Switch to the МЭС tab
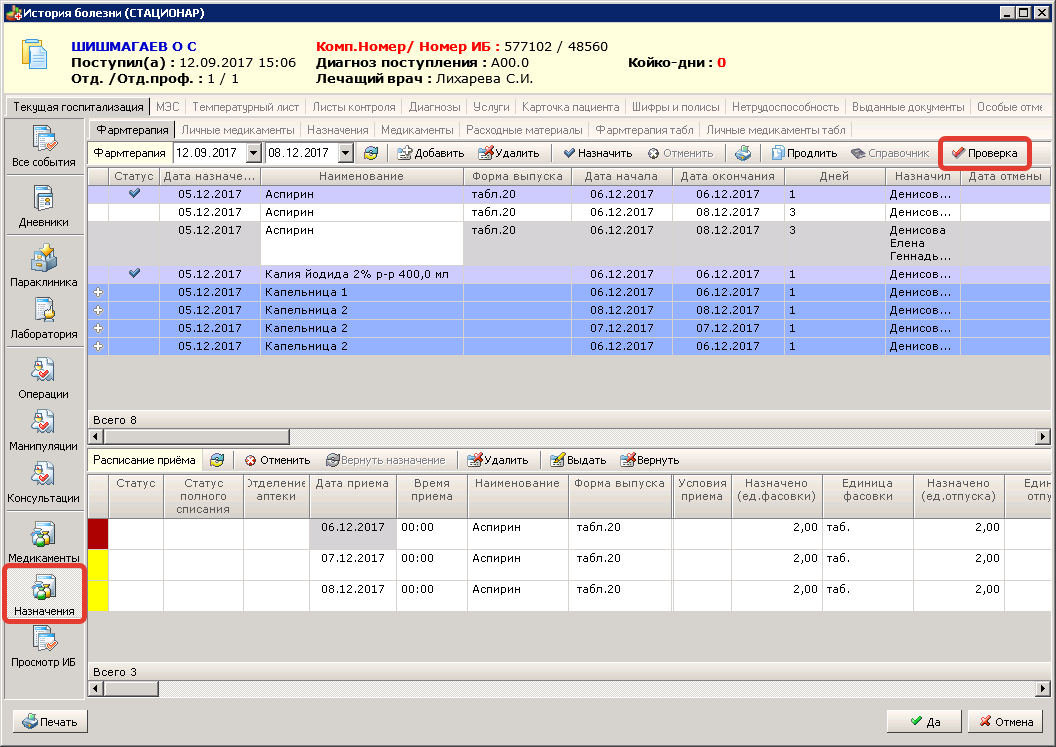The image size is (1056, 747). pyautogui.click(x=168, y=107)
